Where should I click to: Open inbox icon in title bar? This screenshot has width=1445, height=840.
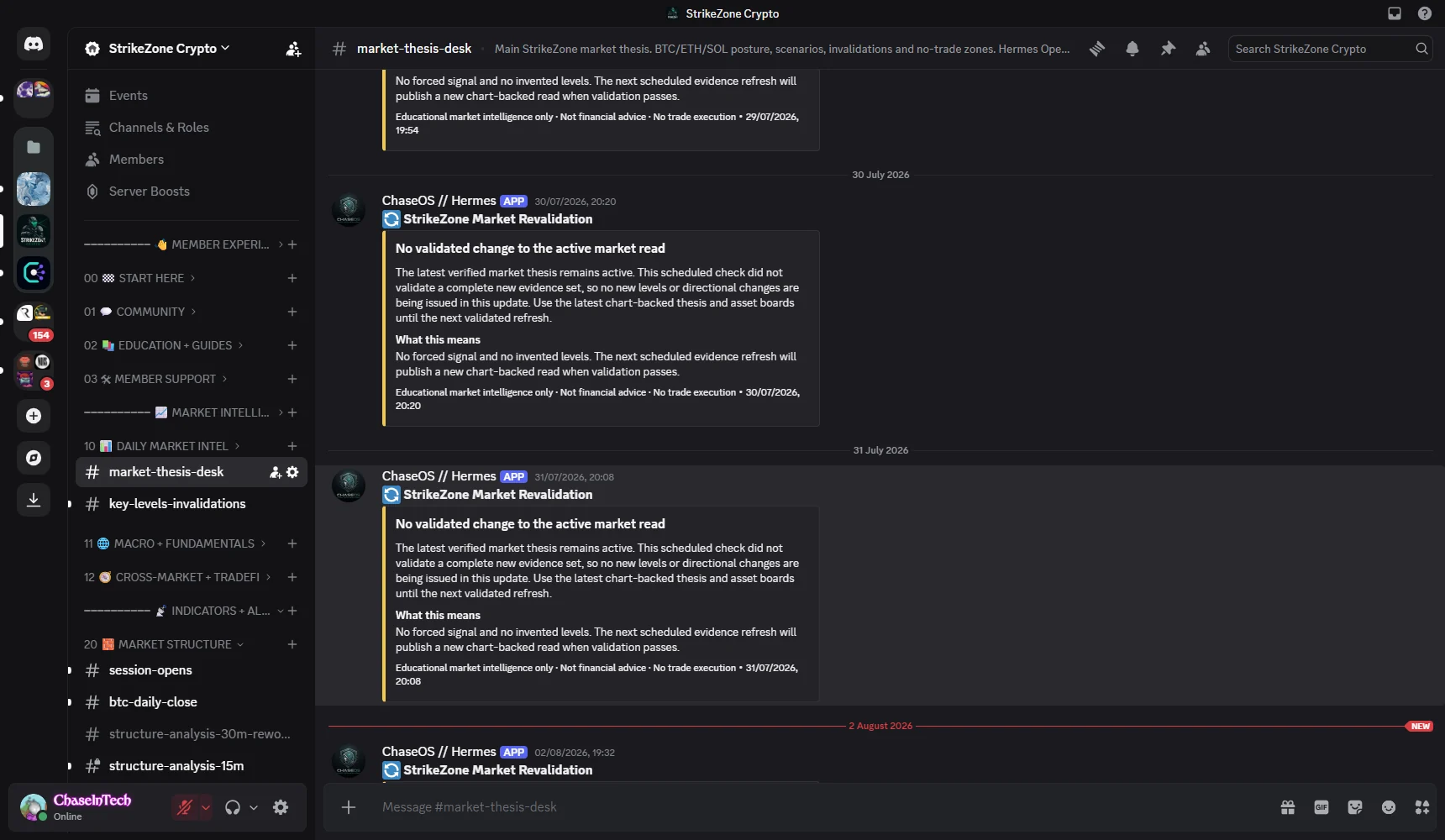point(1395,13)
